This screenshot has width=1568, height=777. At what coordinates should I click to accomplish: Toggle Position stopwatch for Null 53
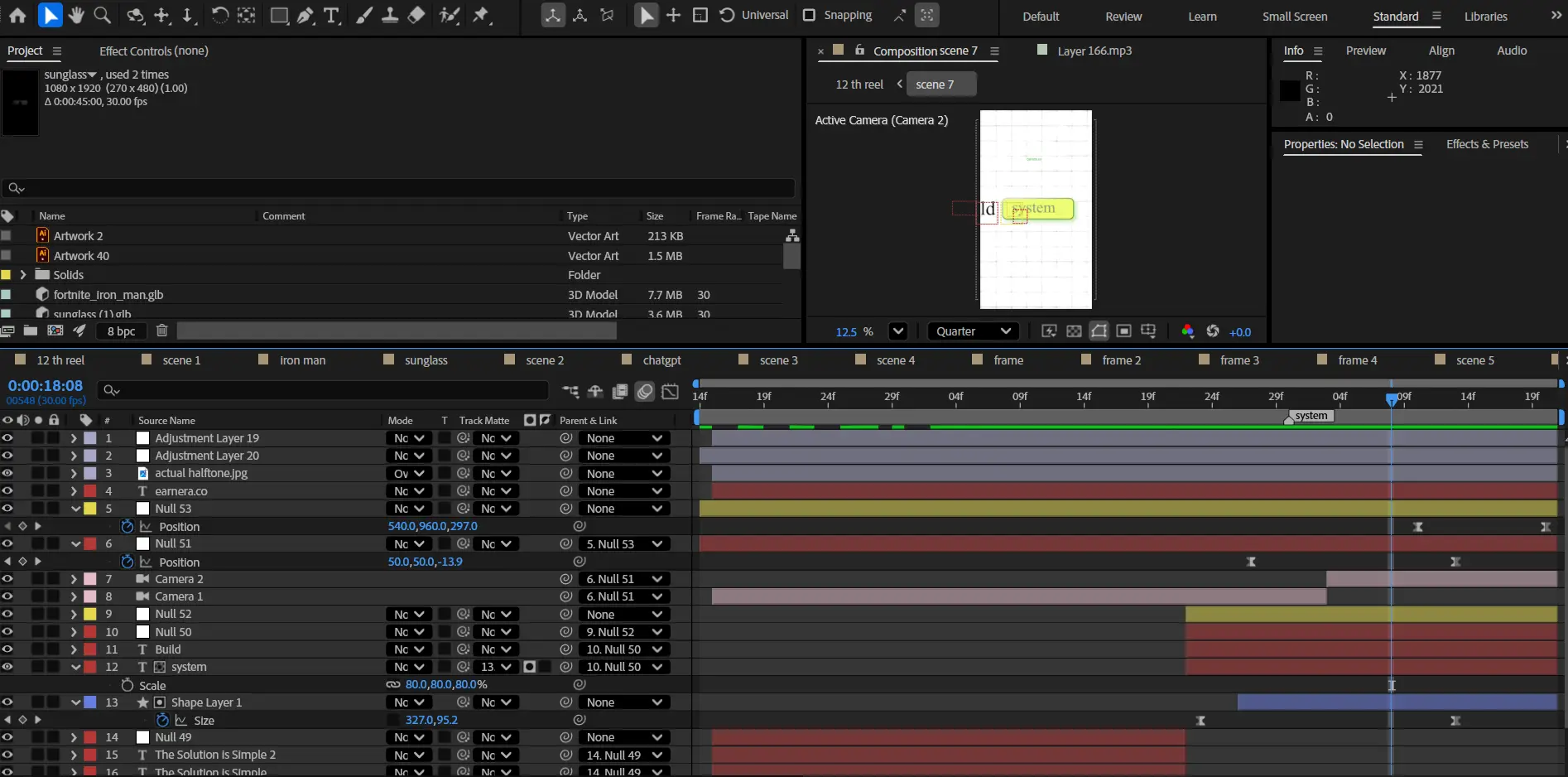pos(127,526)
